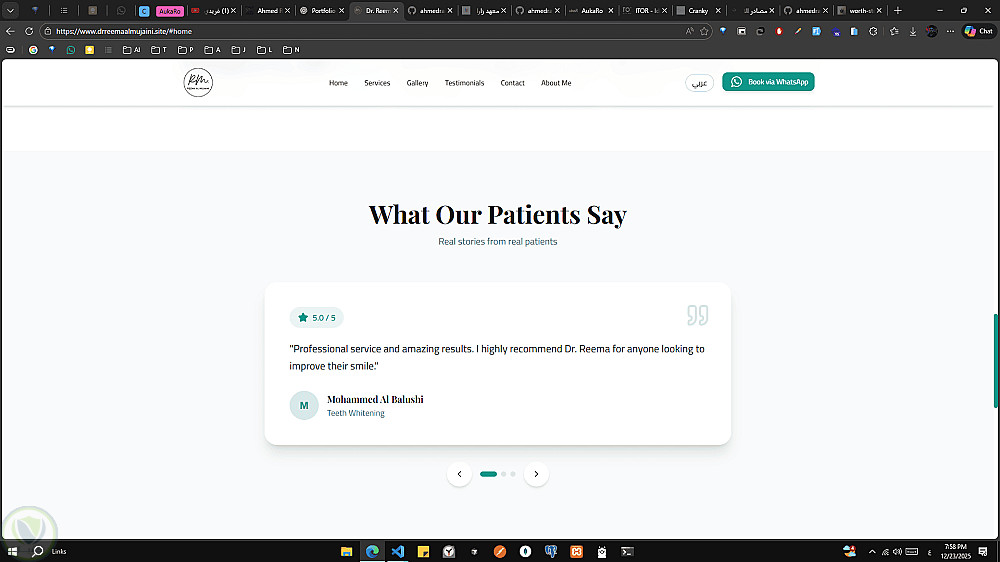Click the Mohammed Al Balushi avatar circle

pyautogui.click(x=304, y=406)
